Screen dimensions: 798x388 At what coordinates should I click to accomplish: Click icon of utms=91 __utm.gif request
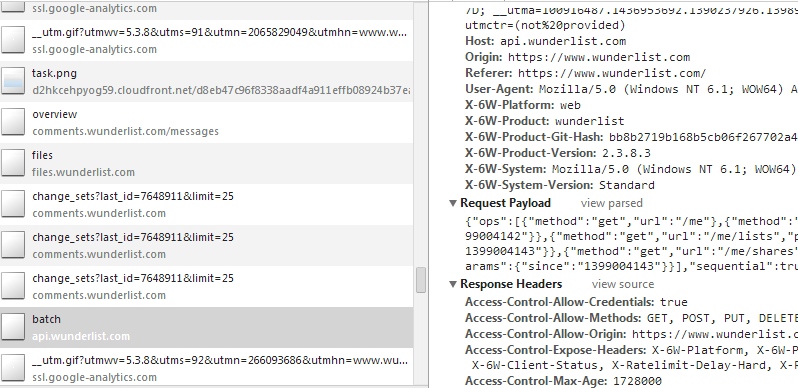13,41
